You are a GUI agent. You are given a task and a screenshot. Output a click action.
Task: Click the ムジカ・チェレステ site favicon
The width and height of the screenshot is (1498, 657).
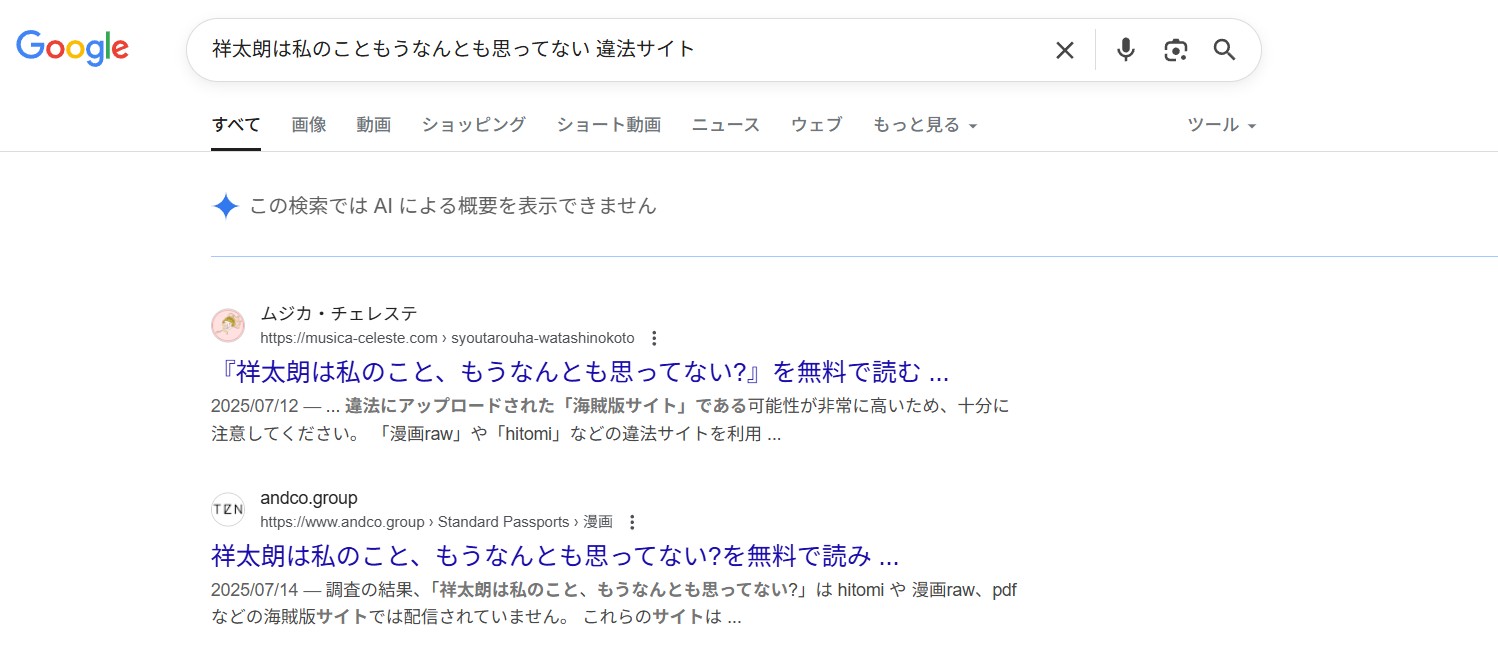coord(228,325)
